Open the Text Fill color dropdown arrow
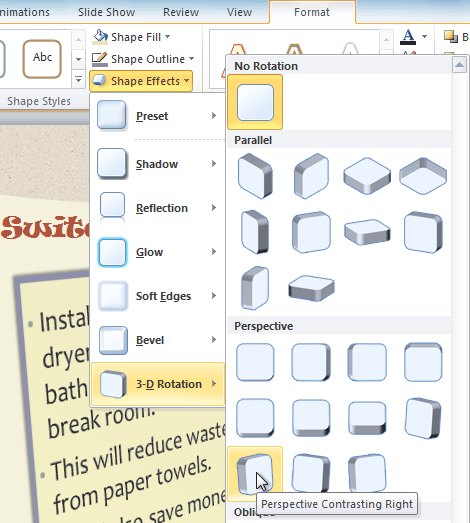The height and width of the screenshot is (523, 470). click(424, 36)
